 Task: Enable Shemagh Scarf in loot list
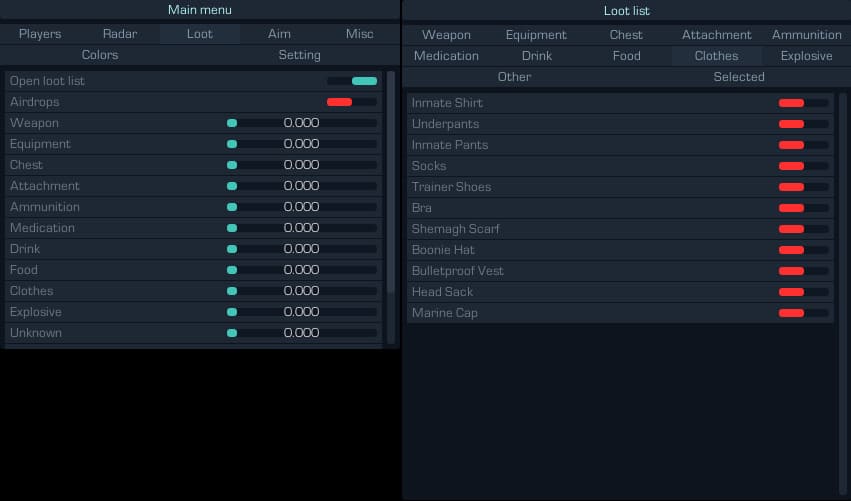[803, 229]
